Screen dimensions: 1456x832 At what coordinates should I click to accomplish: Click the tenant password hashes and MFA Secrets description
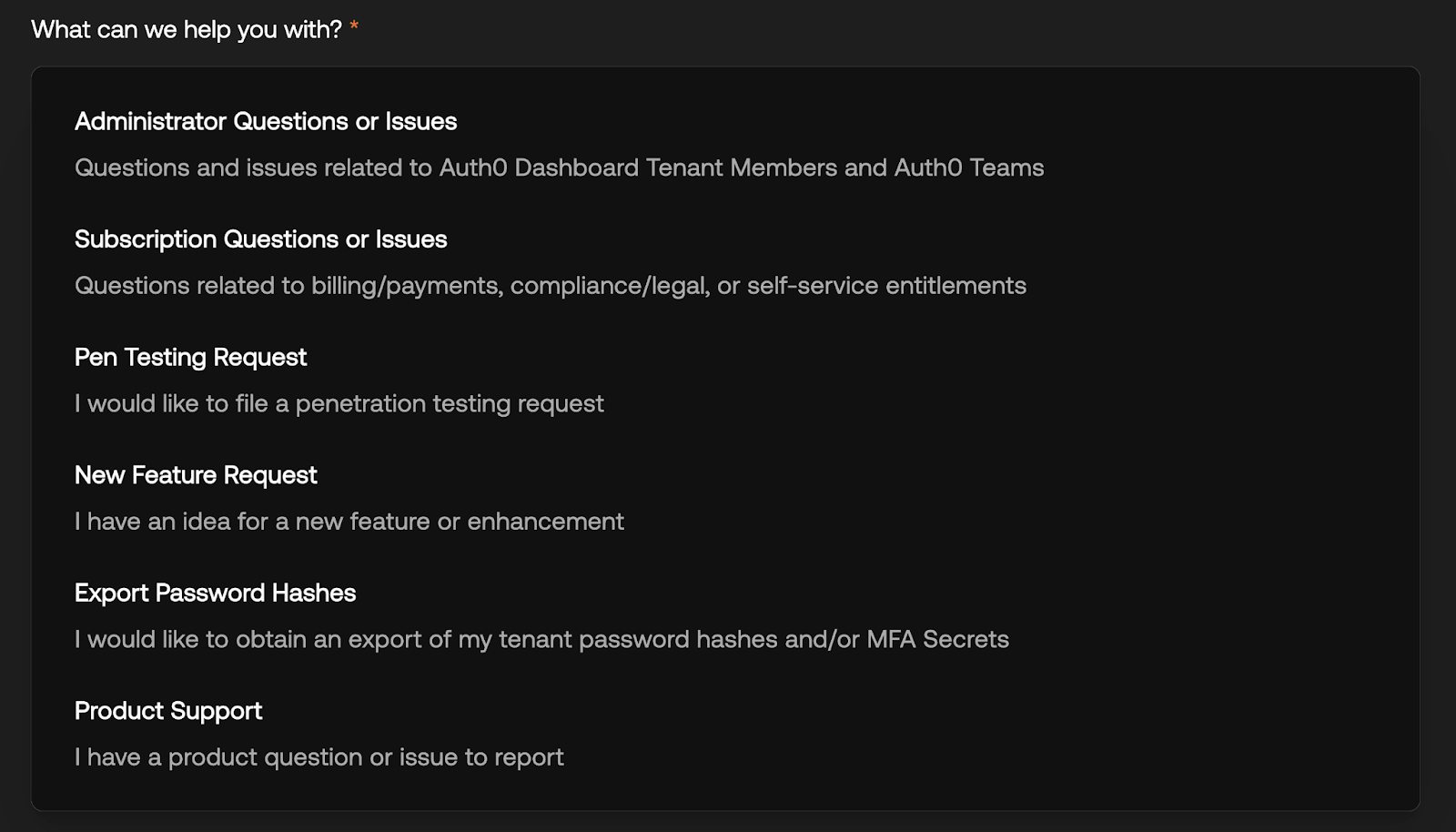coord(541,639)
